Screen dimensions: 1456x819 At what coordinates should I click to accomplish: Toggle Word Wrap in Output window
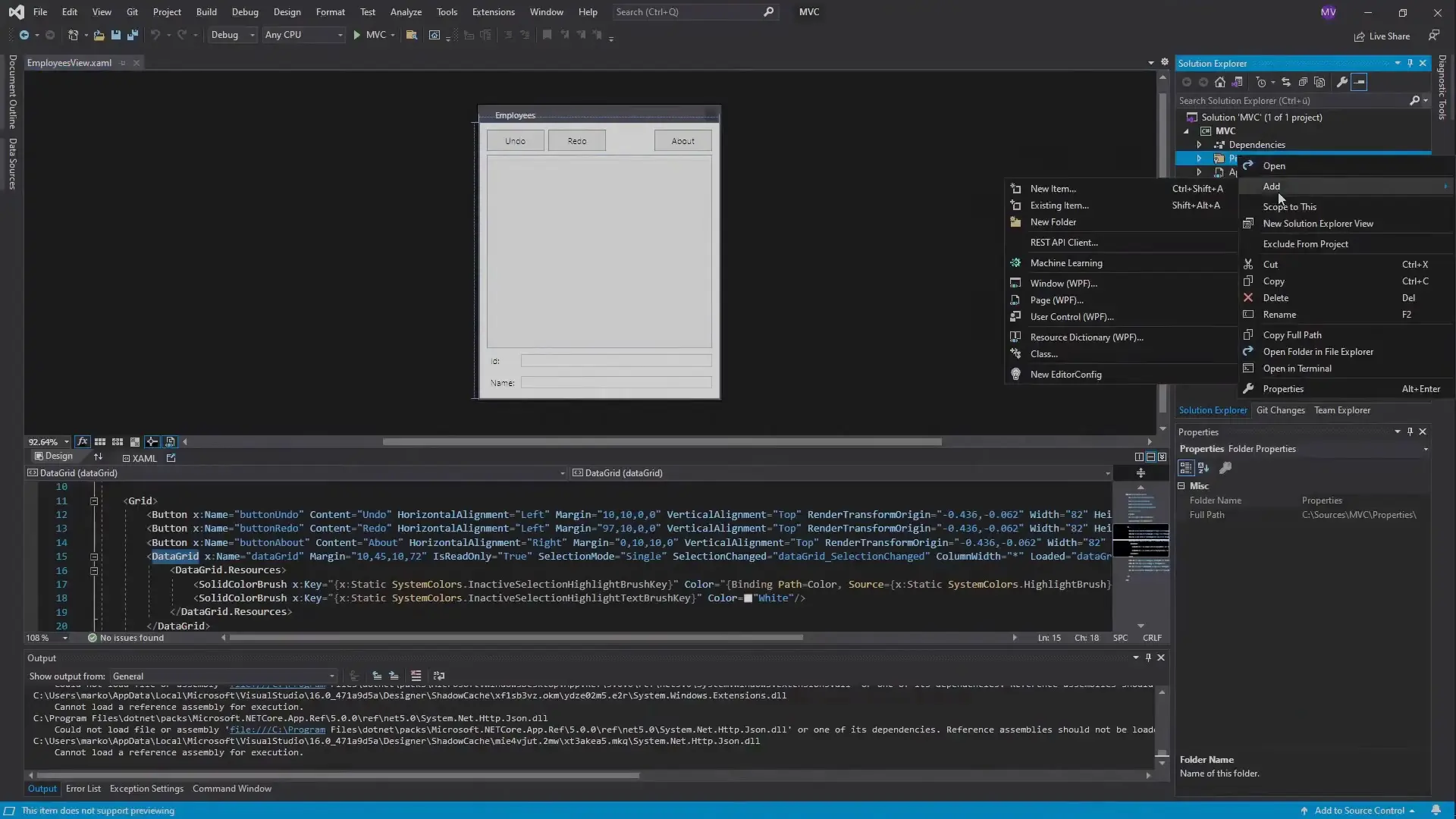click(439, 676)
